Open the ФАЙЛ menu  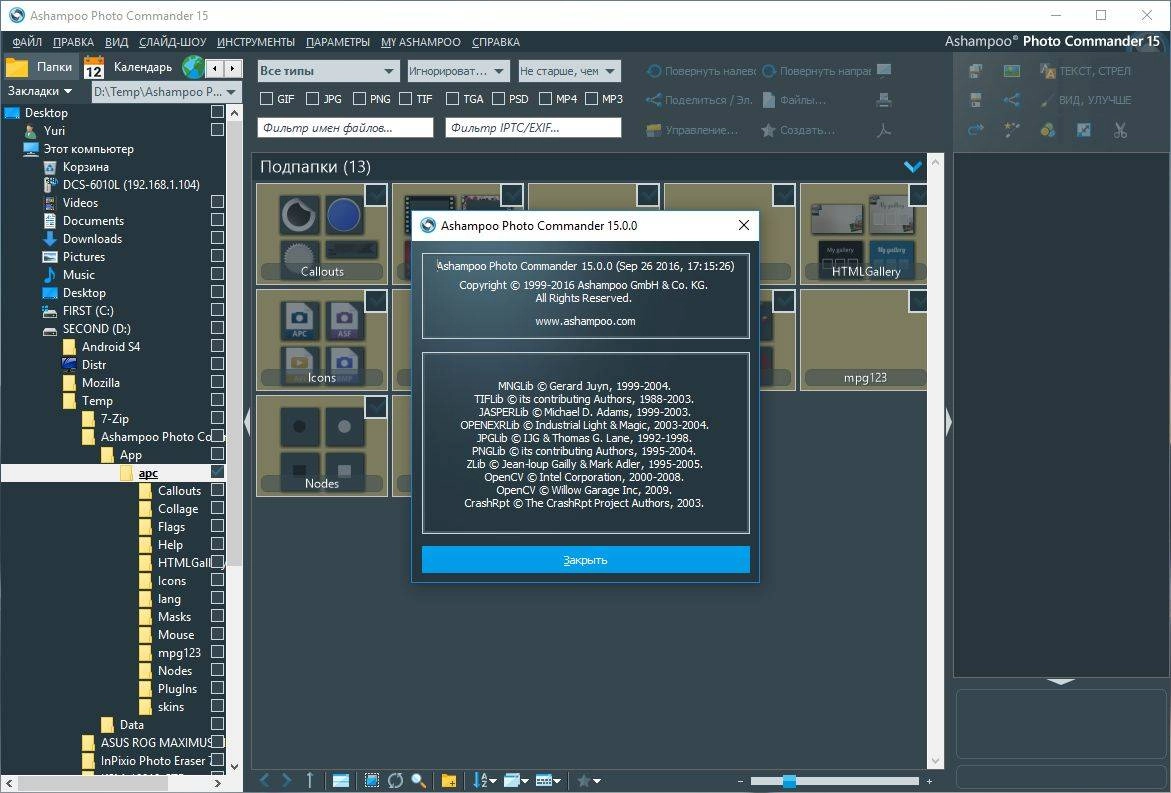coord(27,42)
